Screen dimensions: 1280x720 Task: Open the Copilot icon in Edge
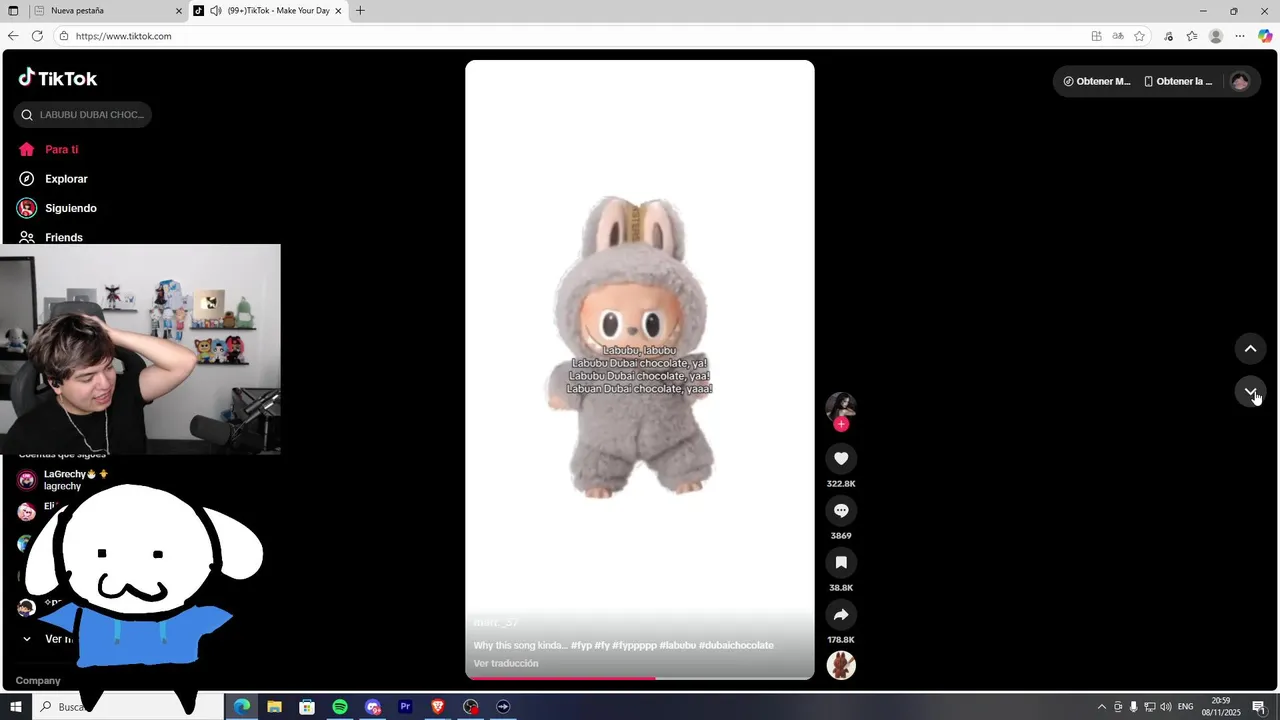pyautogui.click(x=1265, y=36)
